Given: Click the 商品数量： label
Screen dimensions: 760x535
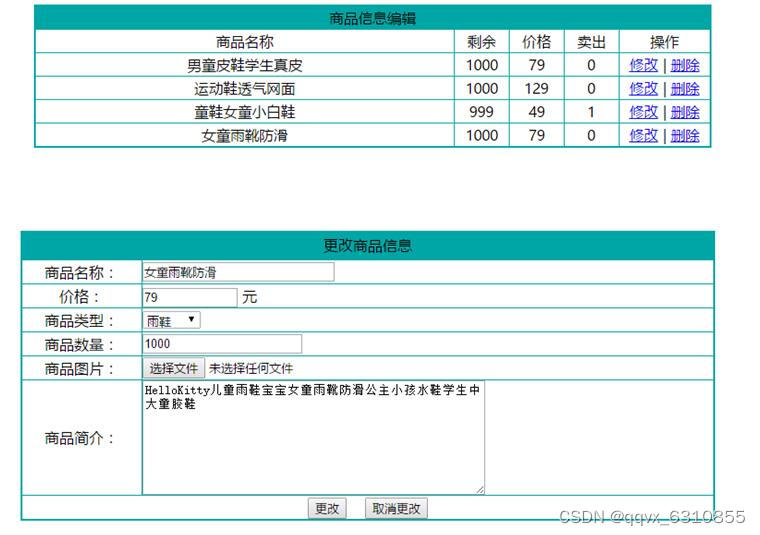Looking at the screenshot, I should tap(79, 345).
